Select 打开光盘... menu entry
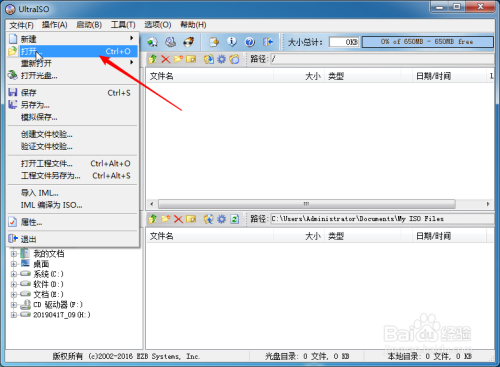The image size is (500, 367). tap(72, 76)
